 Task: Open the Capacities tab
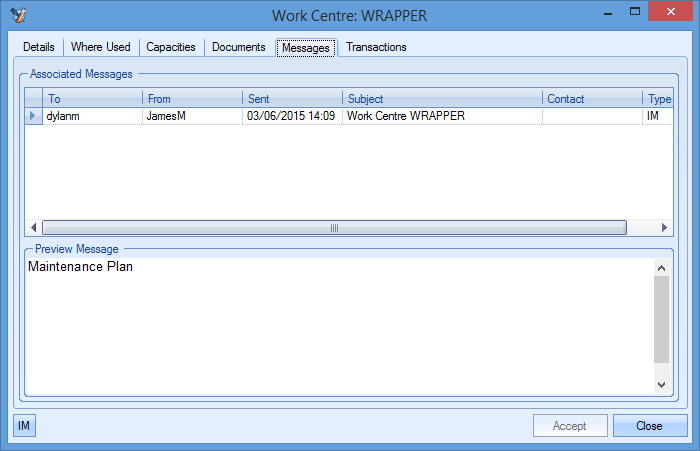(171, 47)
